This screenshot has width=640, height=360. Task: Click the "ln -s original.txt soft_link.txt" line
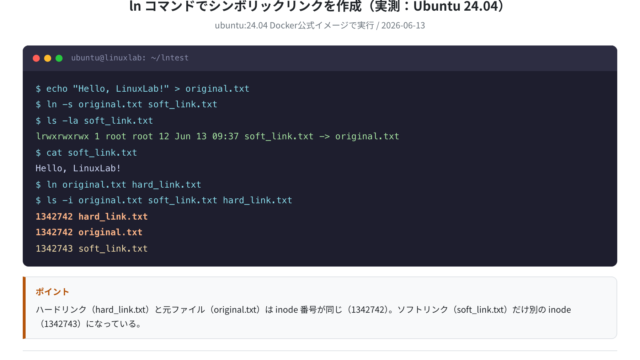pos(126,104)
